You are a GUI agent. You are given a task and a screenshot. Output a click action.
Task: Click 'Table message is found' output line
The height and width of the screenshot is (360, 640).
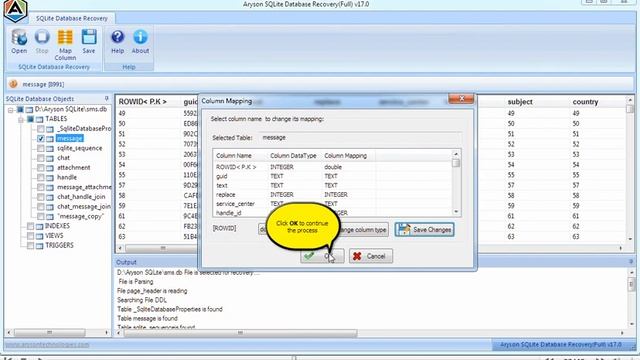point(147,318)
